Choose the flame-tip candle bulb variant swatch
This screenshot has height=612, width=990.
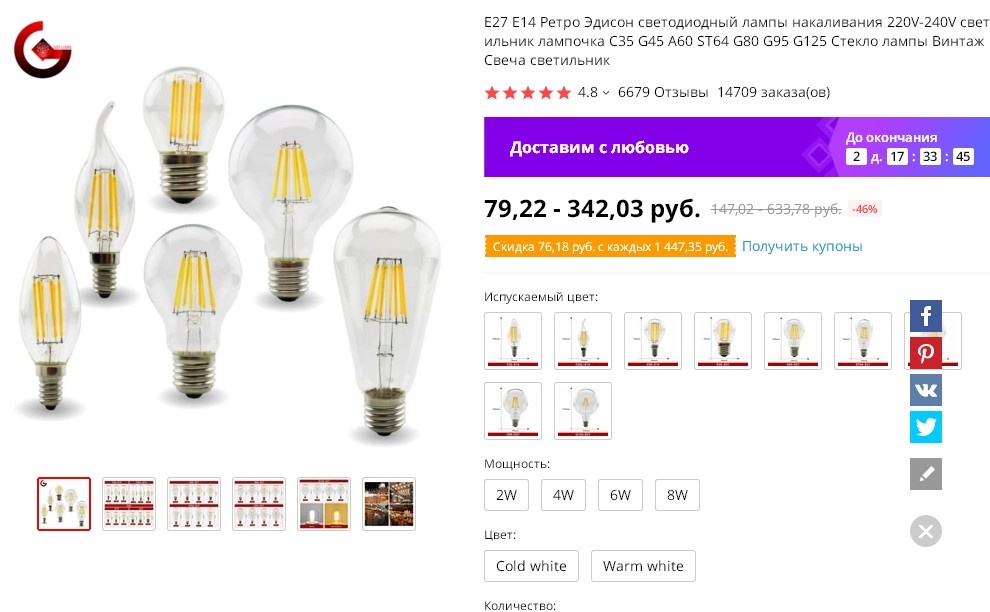coord(583,341)
